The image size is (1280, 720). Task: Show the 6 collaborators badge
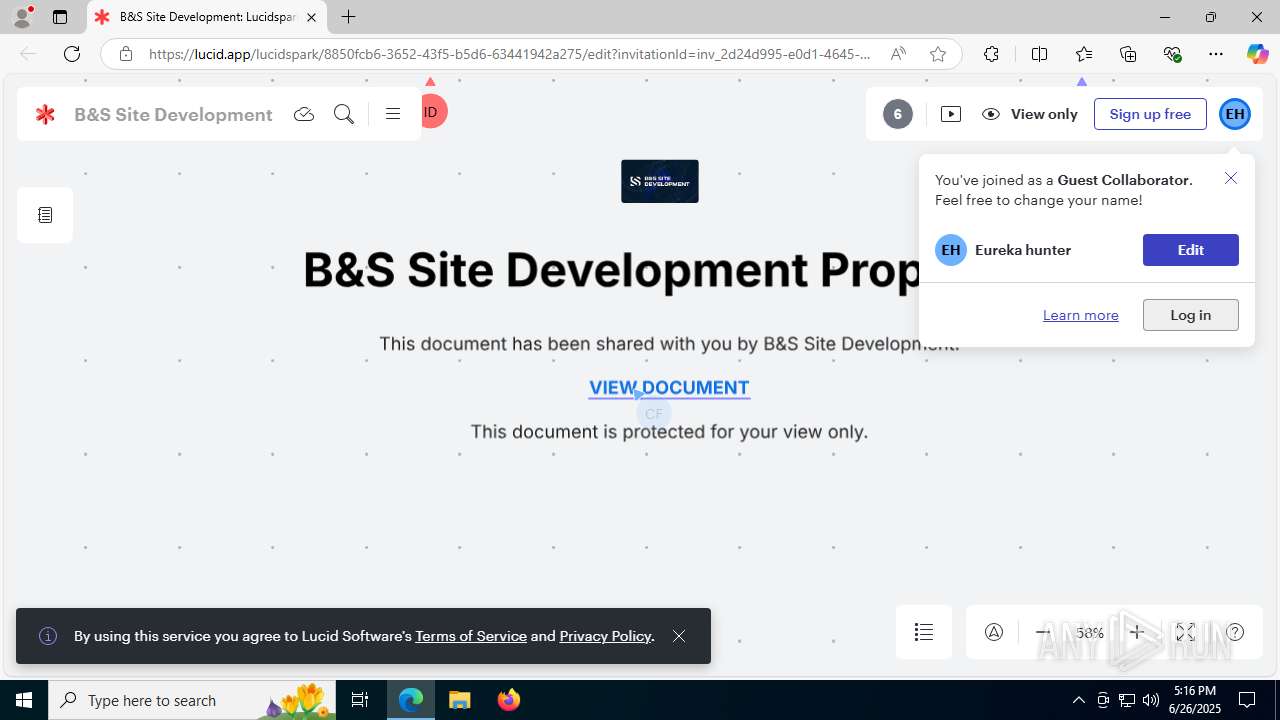click(898, 114)
